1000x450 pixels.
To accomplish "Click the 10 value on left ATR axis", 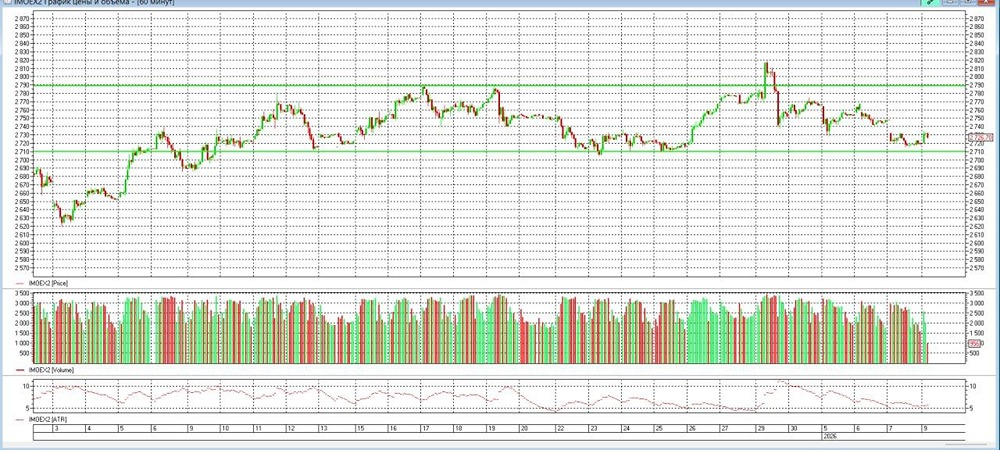I will click(26, 387).
